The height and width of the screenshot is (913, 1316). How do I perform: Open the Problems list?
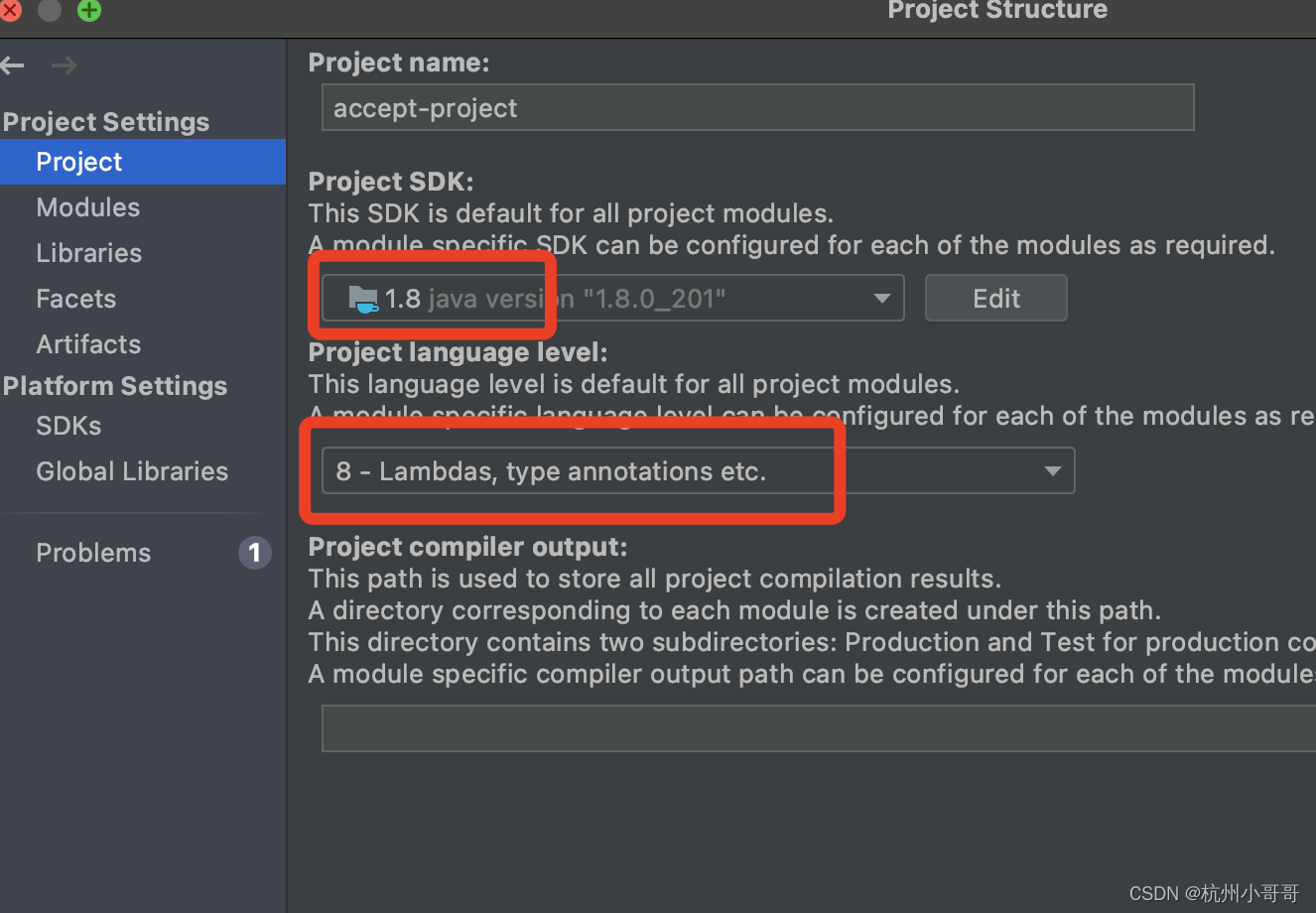pyautogui.click(x=94, y=553)
